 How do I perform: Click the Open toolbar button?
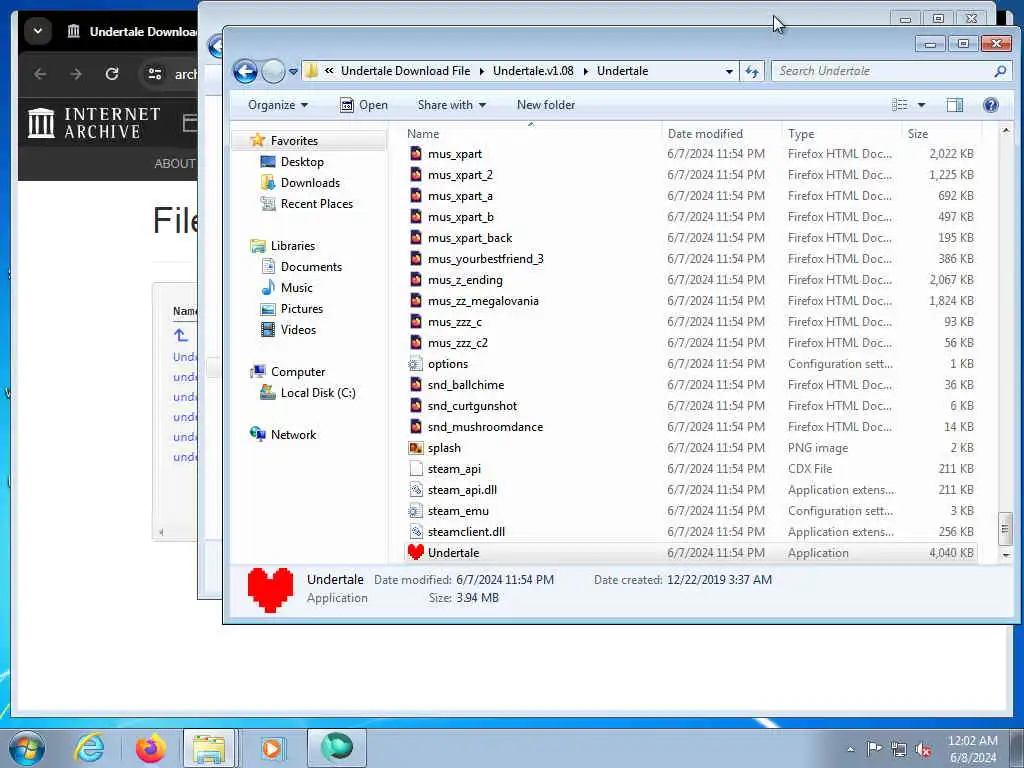coord(364,105)
